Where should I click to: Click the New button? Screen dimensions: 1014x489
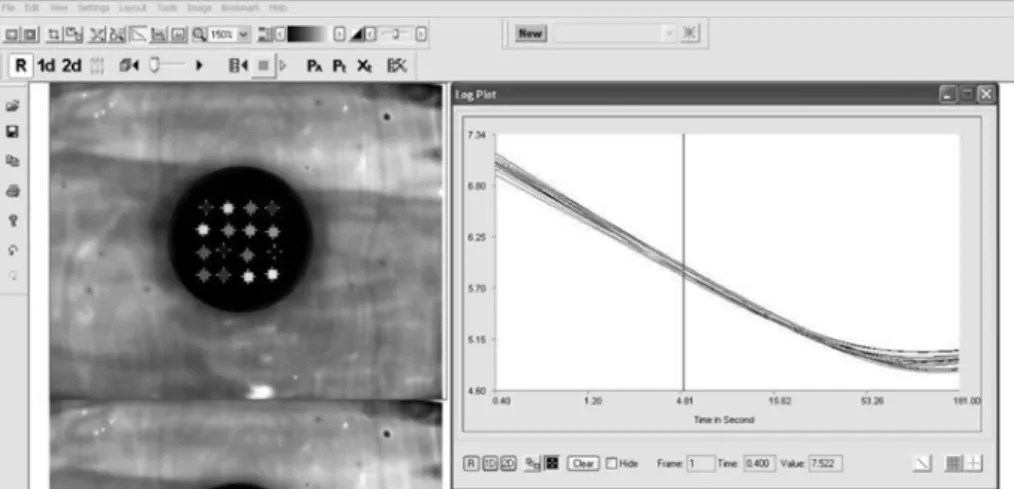[530, 34]
